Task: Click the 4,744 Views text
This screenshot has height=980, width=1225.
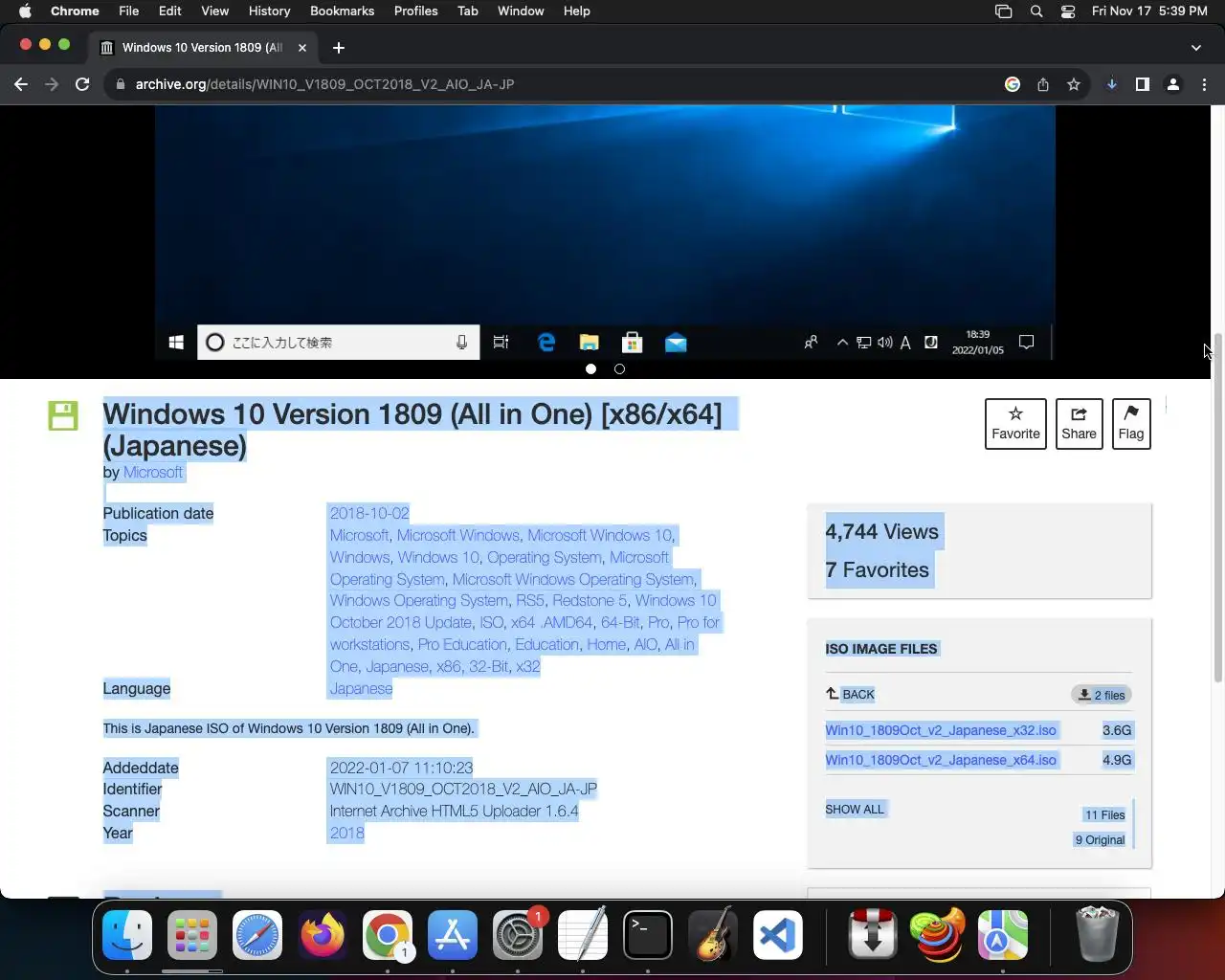Action: click(x=881, y=532)
